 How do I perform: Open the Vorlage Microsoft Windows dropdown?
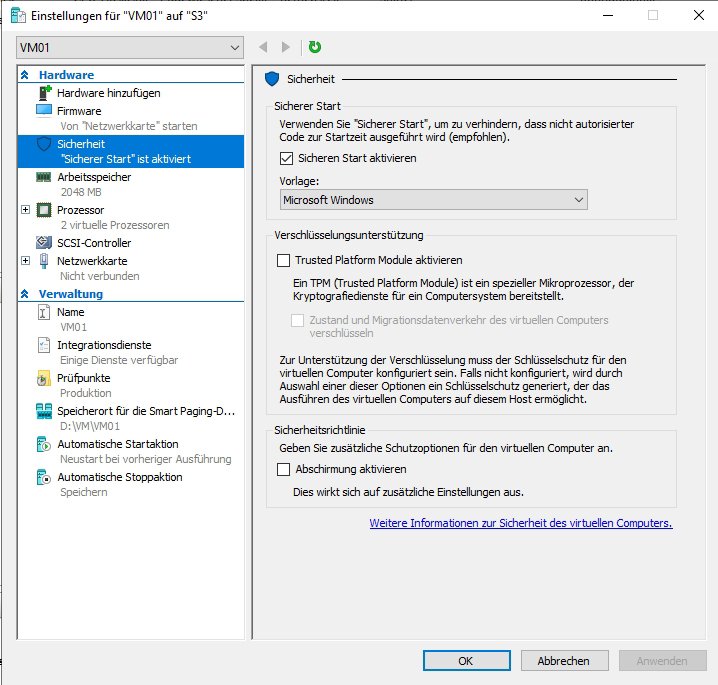433,200
